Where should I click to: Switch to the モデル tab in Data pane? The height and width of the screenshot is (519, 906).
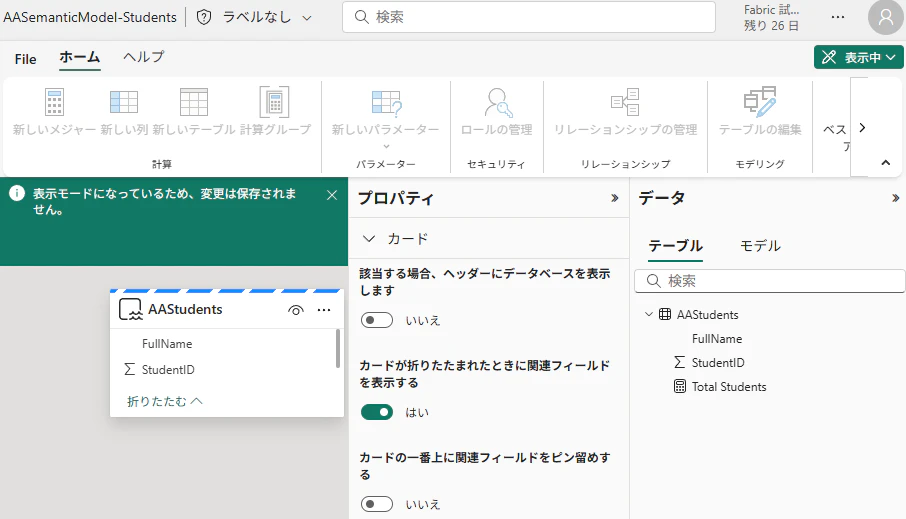[760, 246]
